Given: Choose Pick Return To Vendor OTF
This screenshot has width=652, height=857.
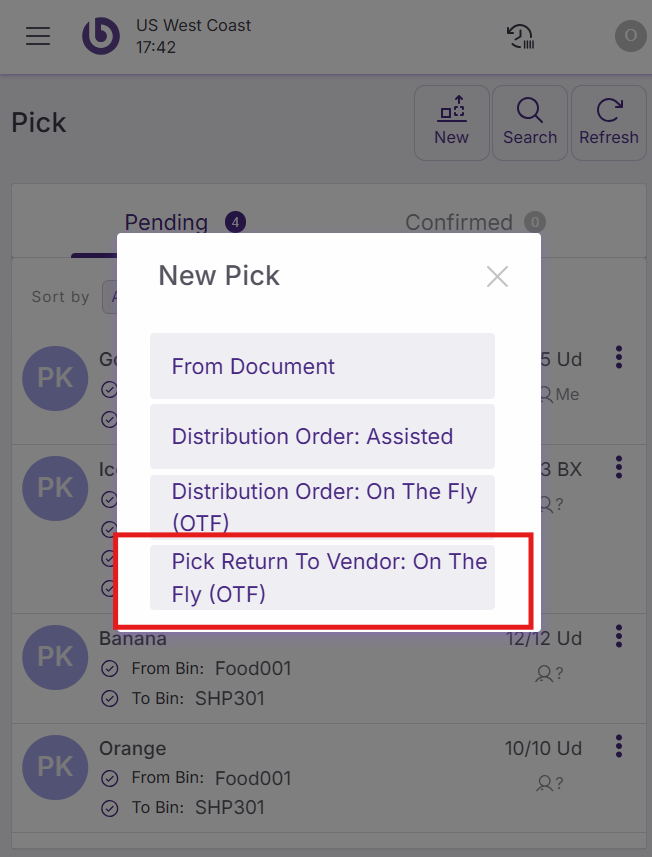Looking at the screenshot, I should pos(322,577).
